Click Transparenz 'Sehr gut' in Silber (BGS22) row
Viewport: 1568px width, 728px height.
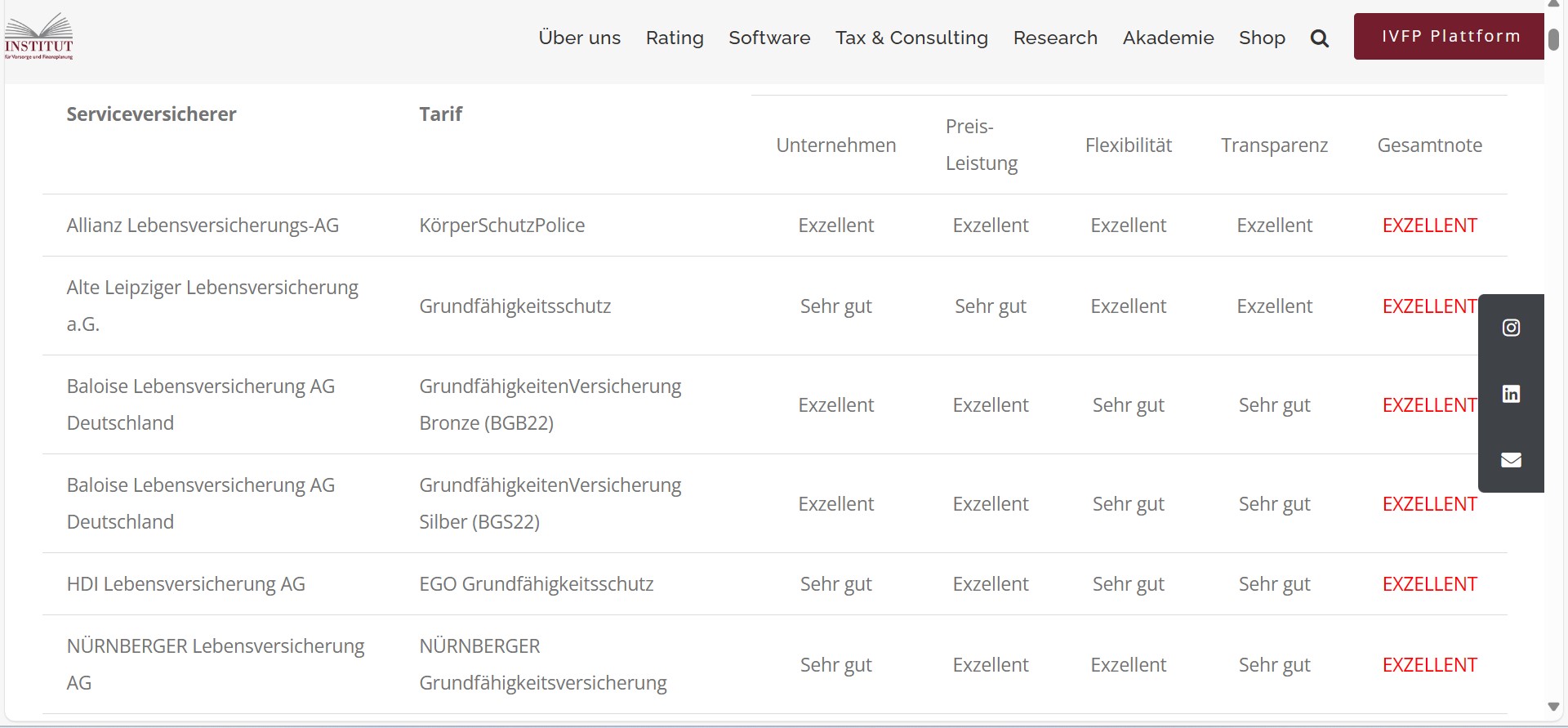(1274, 503)
